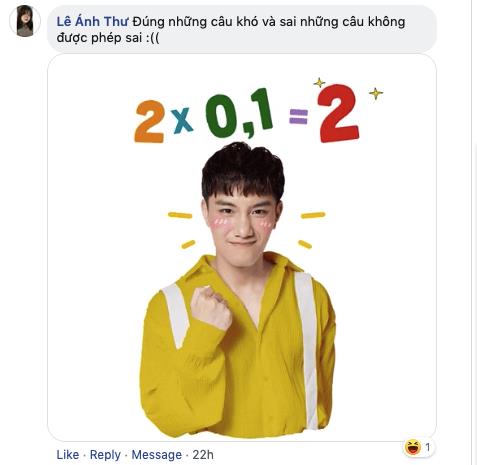Image resolution: width=477 pixels, height=465 pixels.
Task: Click the raised fist in the sticker
Action: [211, 307]
